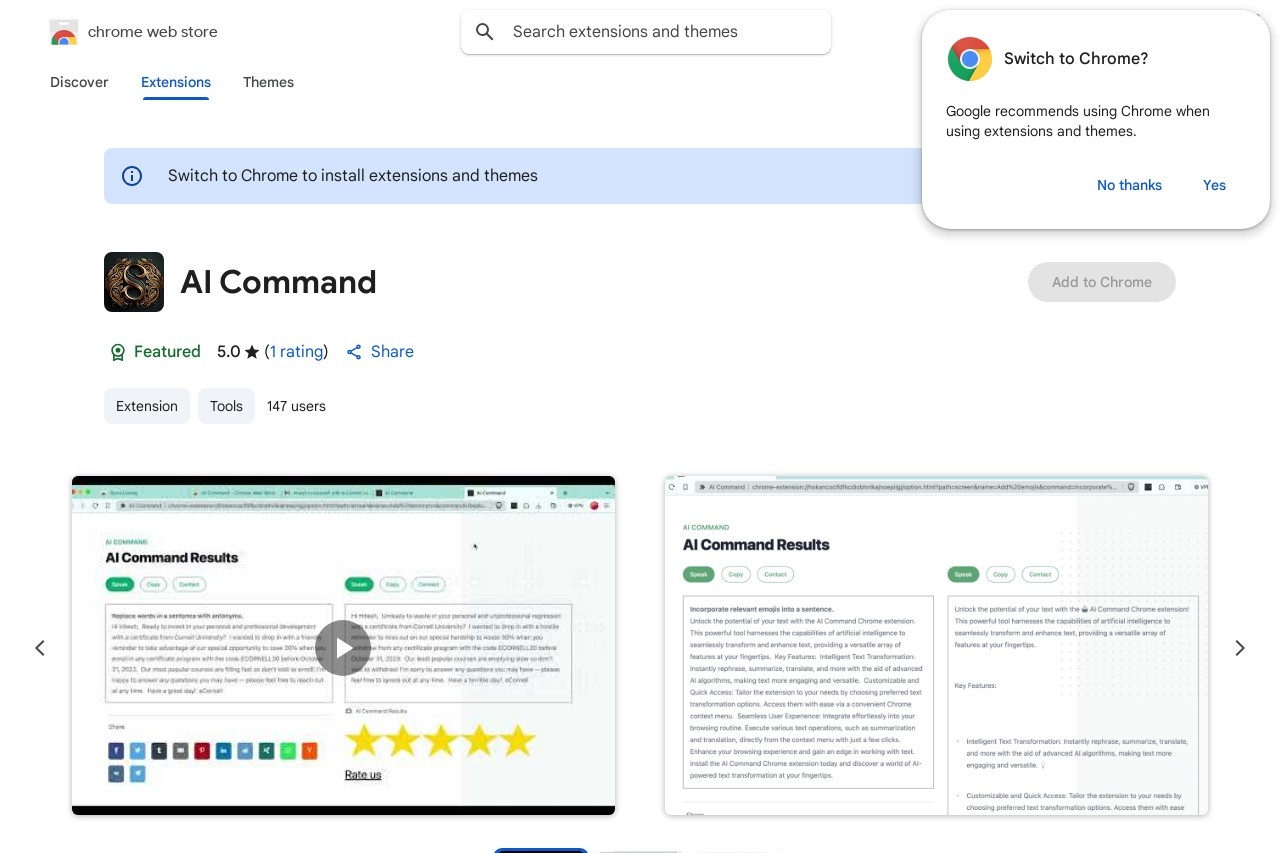
Task: Click the Featured badge icon
Action: (x=118, y=352)
